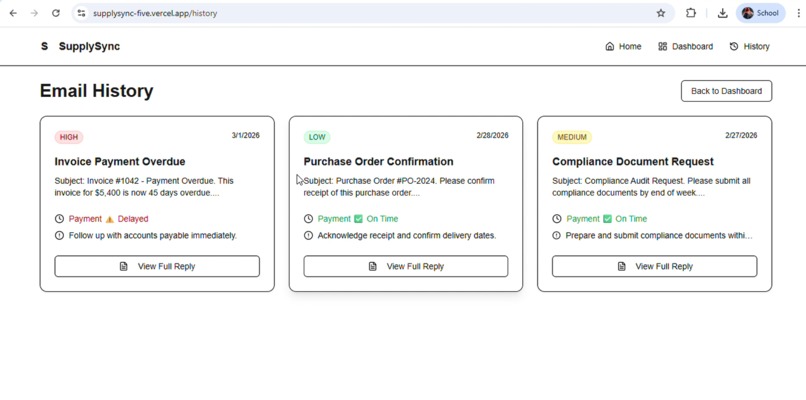Click the History clock icon in nav
Image resolution: width=806 pixels, height=400 pixels.
pos(734,47)
